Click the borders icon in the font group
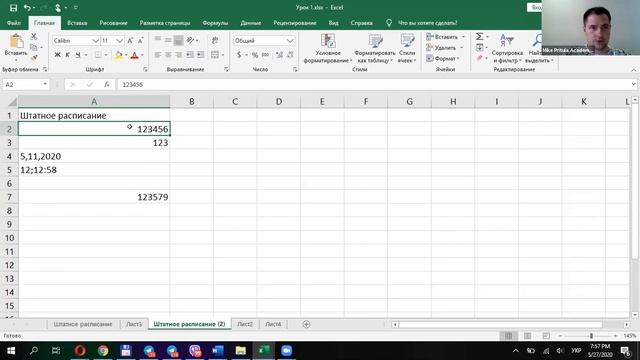640x360 pixels. [98, 55]
